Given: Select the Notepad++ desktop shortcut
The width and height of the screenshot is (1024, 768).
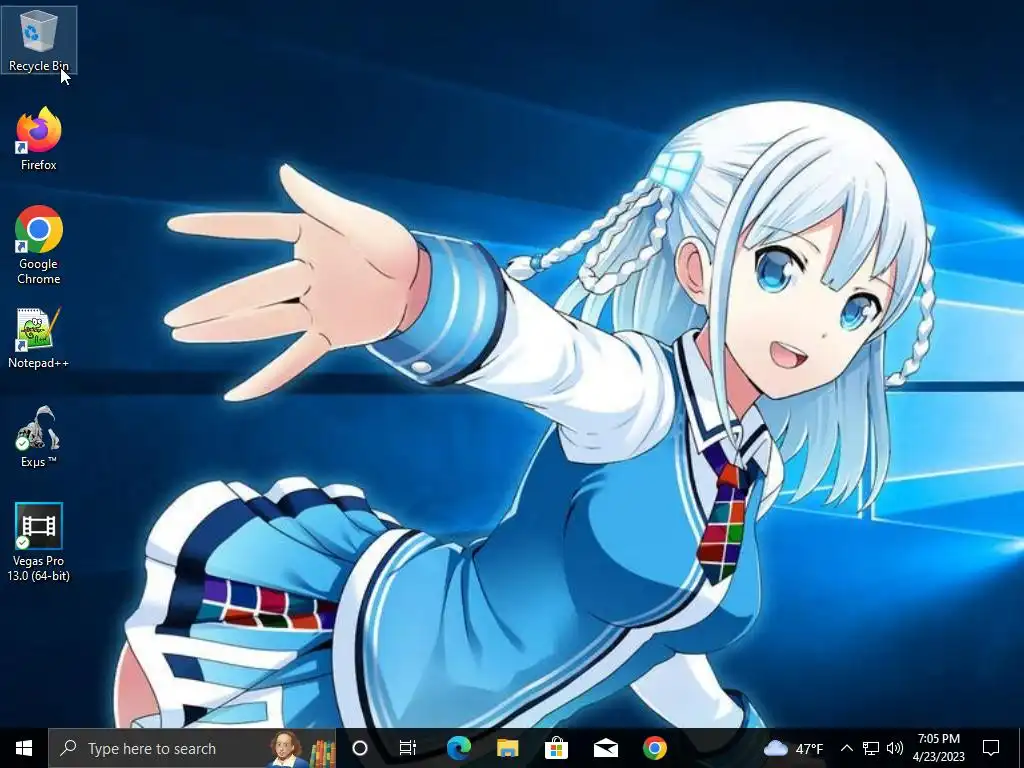Looking at the screenshot, I should 39,338.
